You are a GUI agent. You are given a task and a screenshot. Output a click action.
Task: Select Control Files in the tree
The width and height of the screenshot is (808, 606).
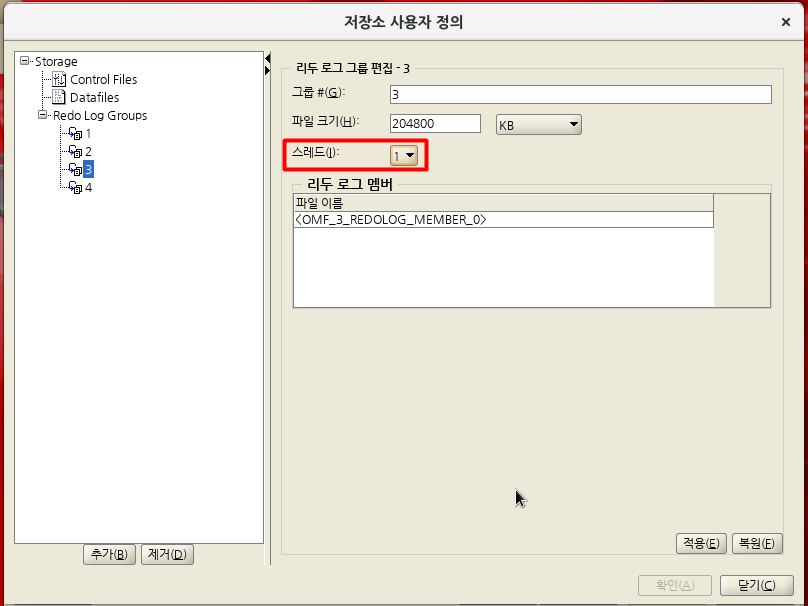(x=104, y=79)
